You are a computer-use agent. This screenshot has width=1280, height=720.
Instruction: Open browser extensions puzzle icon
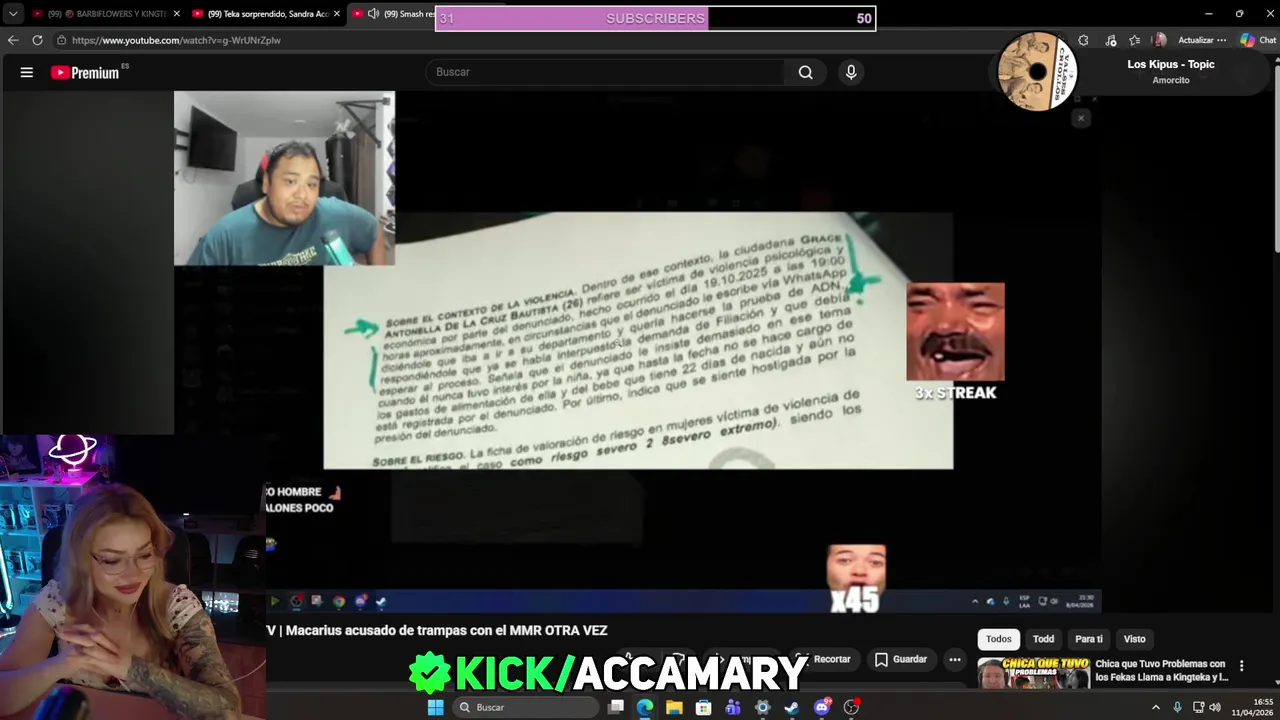(x=1083, y=40)
